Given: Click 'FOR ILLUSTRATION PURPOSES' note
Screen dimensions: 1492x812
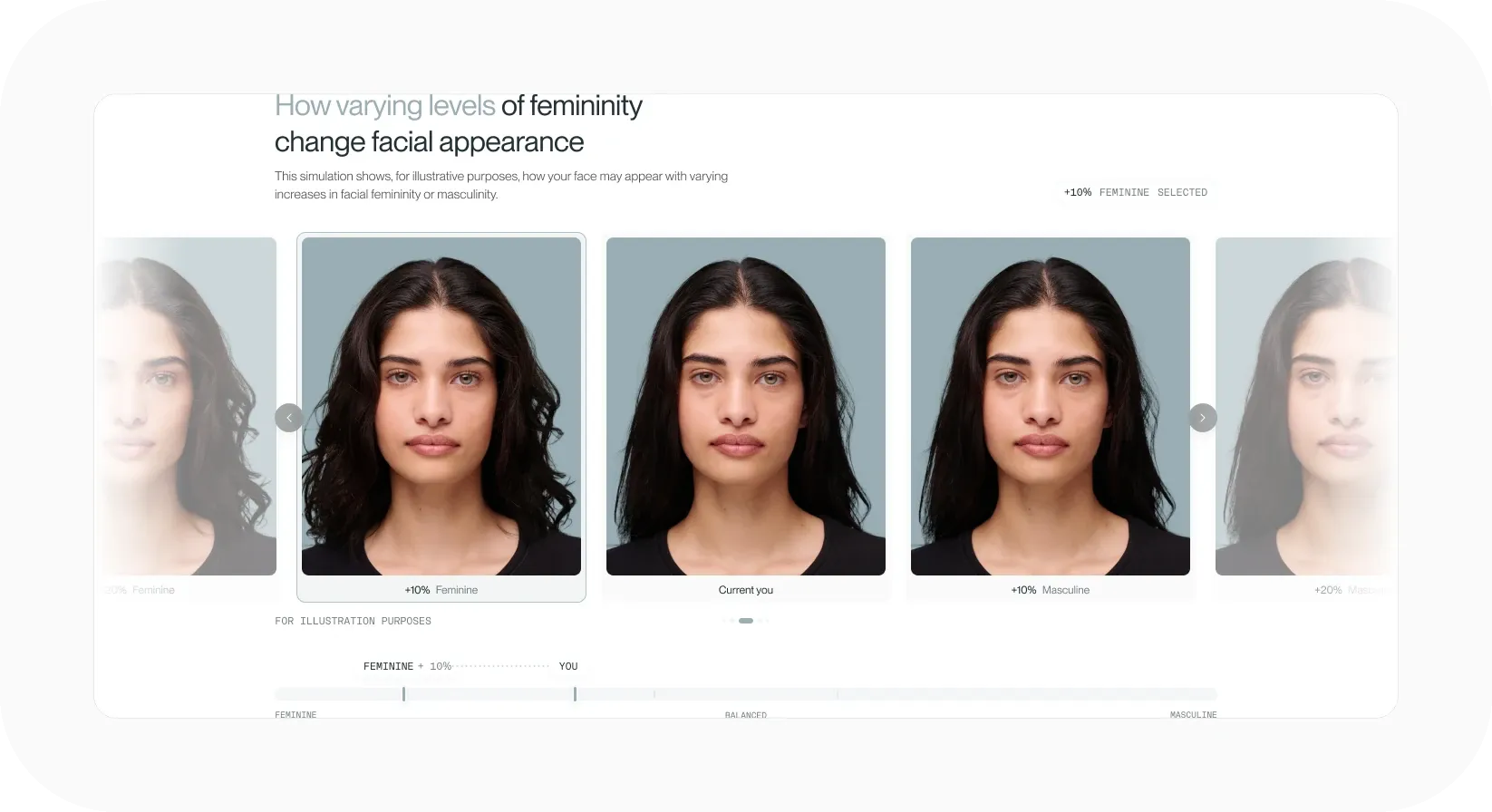Looking at the screenshot, I should pyautogui.click(x=353, y=621).
